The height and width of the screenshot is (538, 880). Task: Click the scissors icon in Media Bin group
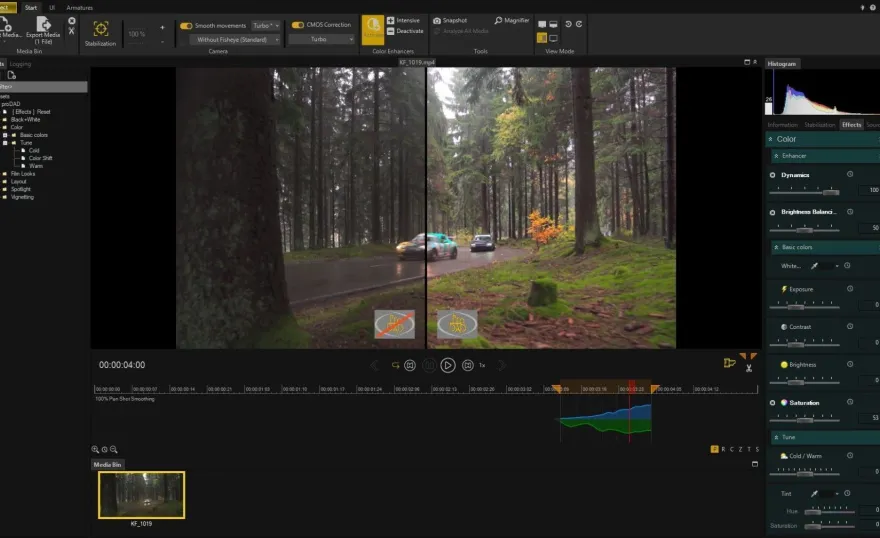71,31
